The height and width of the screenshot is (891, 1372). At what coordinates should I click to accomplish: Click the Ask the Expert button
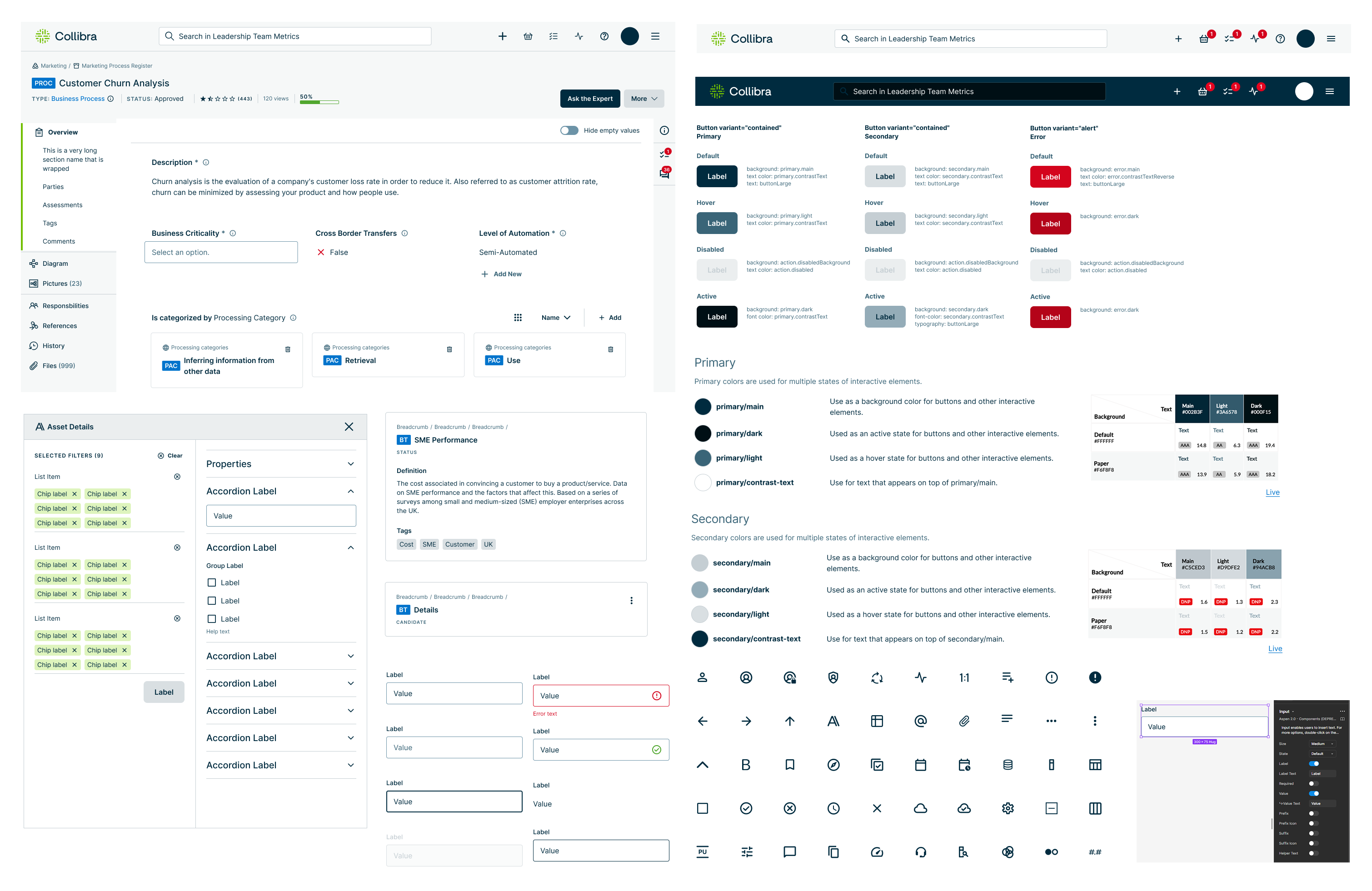590,99
